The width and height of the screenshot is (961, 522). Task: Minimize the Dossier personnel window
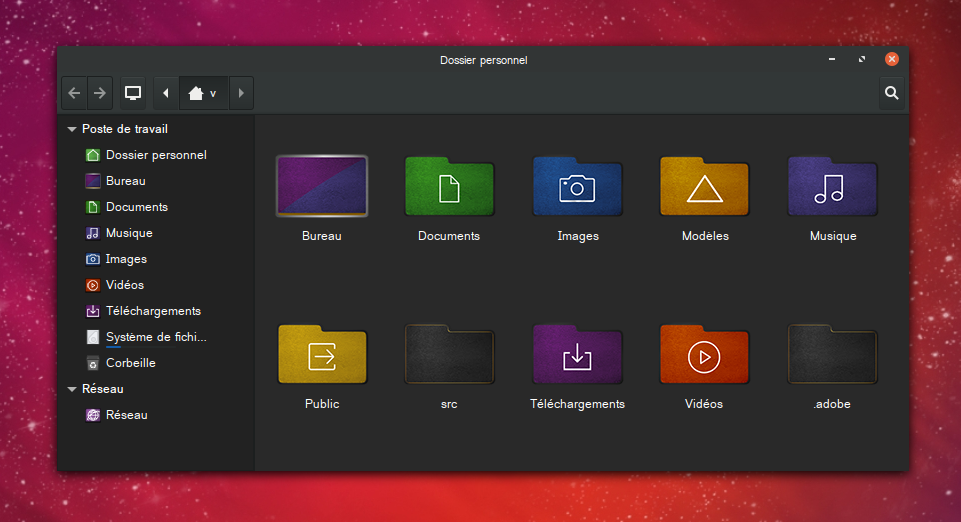tap(832, 59)
